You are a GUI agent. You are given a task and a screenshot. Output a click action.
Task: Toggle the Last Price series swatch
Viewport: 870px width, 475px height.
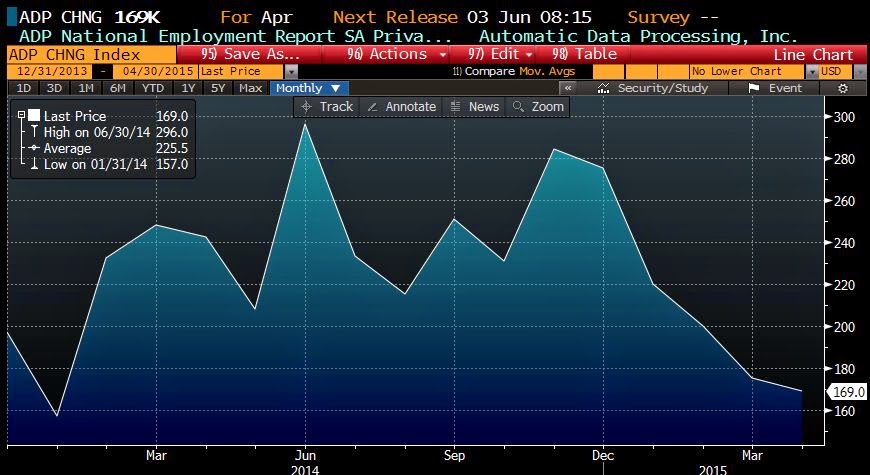(x=34, y=116)
